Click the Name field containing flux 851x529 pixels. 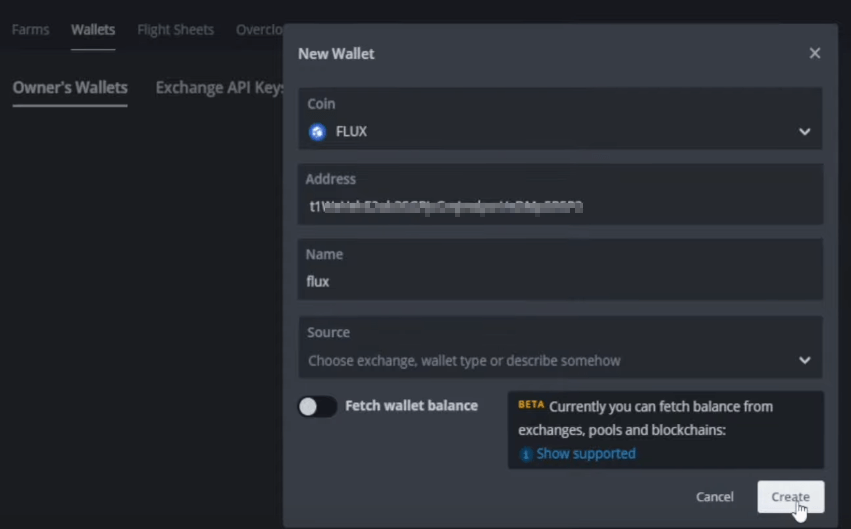(560, 269)
